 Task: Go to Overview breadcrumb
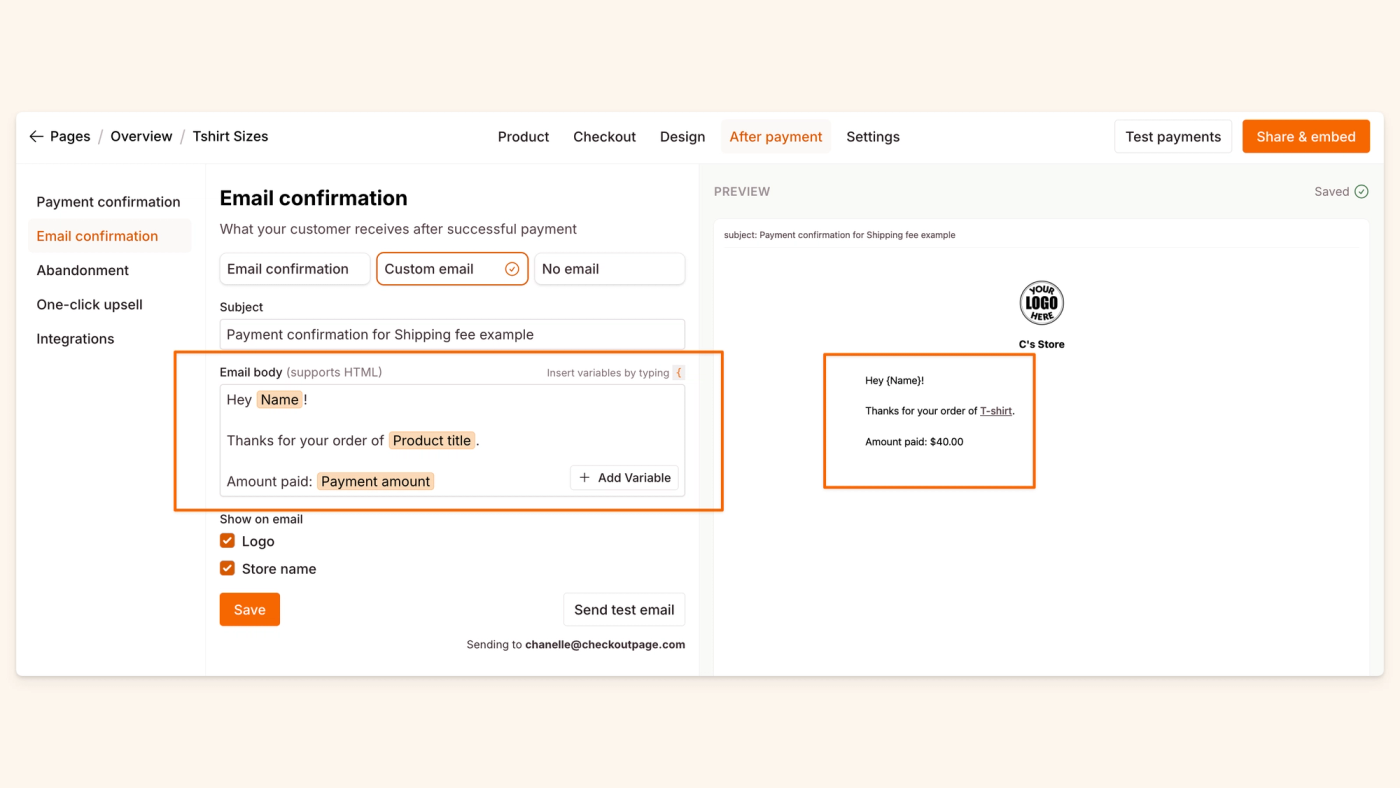[141, 137]
